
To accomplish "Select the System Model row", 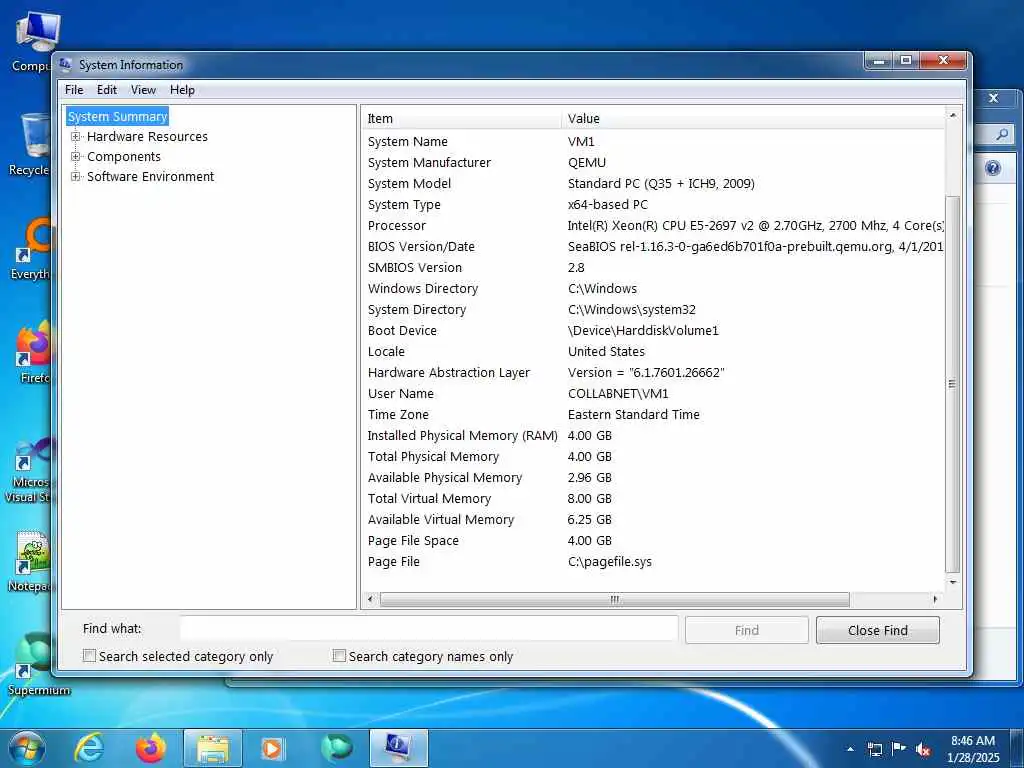I will tap(653, 184).
